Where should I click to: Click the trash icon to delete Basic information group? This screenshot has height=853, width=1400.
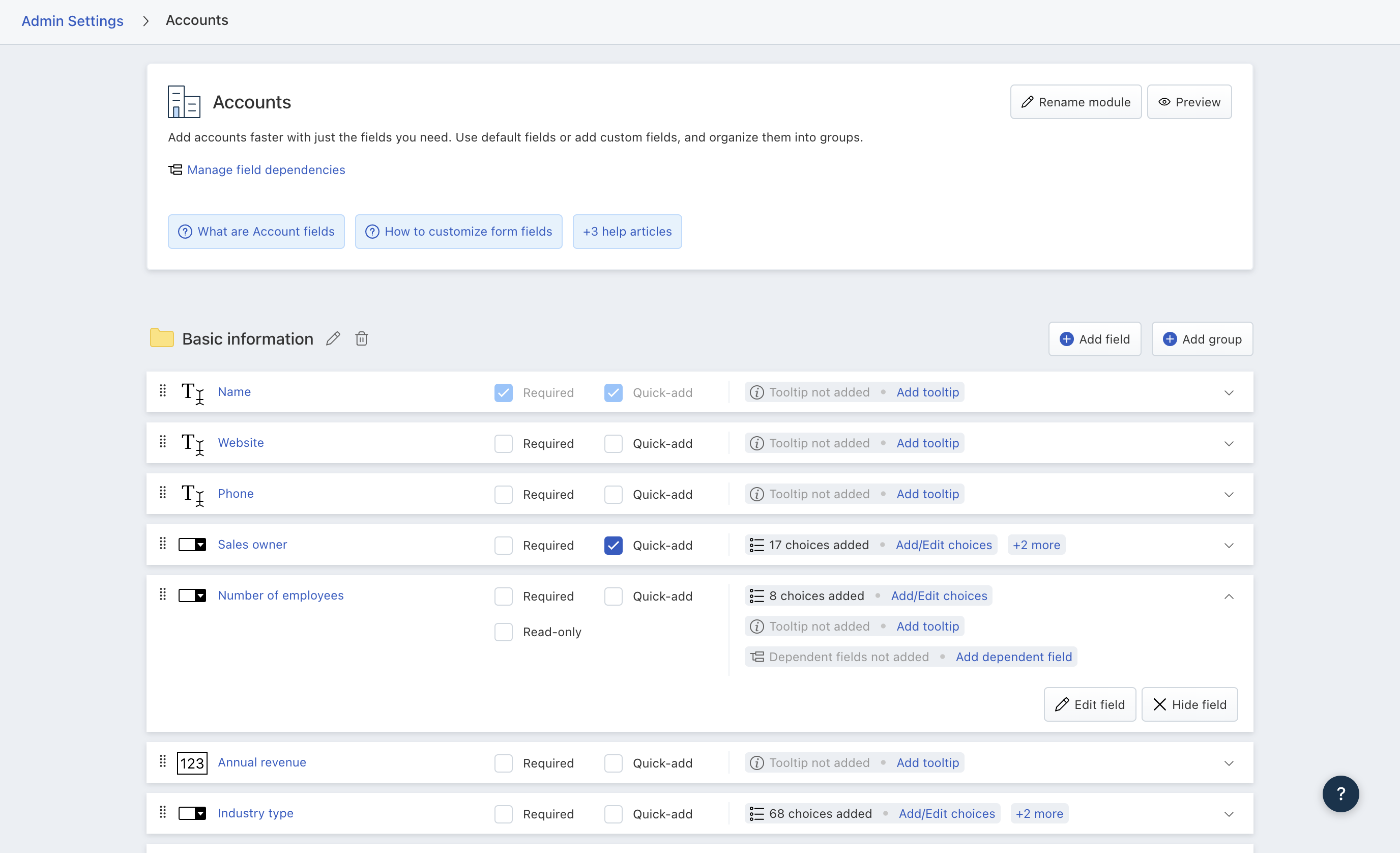pos(361,338)
